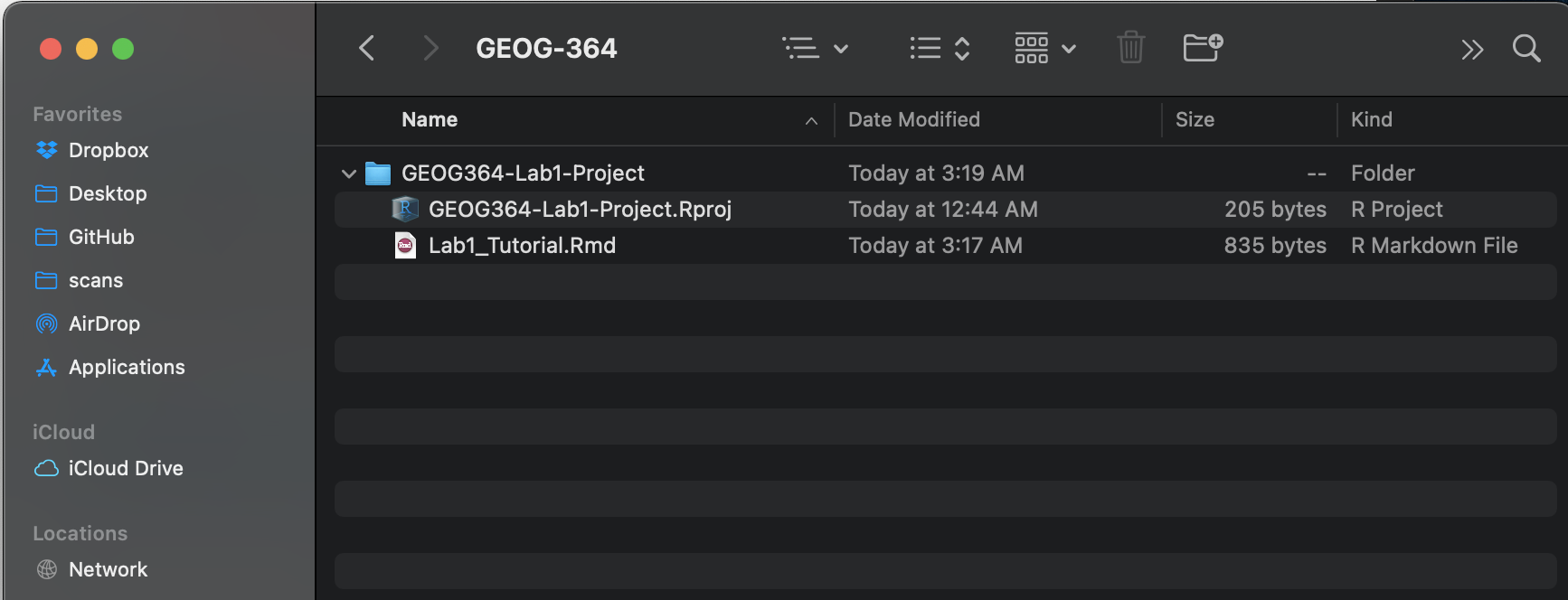Sort files by Date Modified column
The width and height of the screenshot is (1568, 600).
[913, 120]
